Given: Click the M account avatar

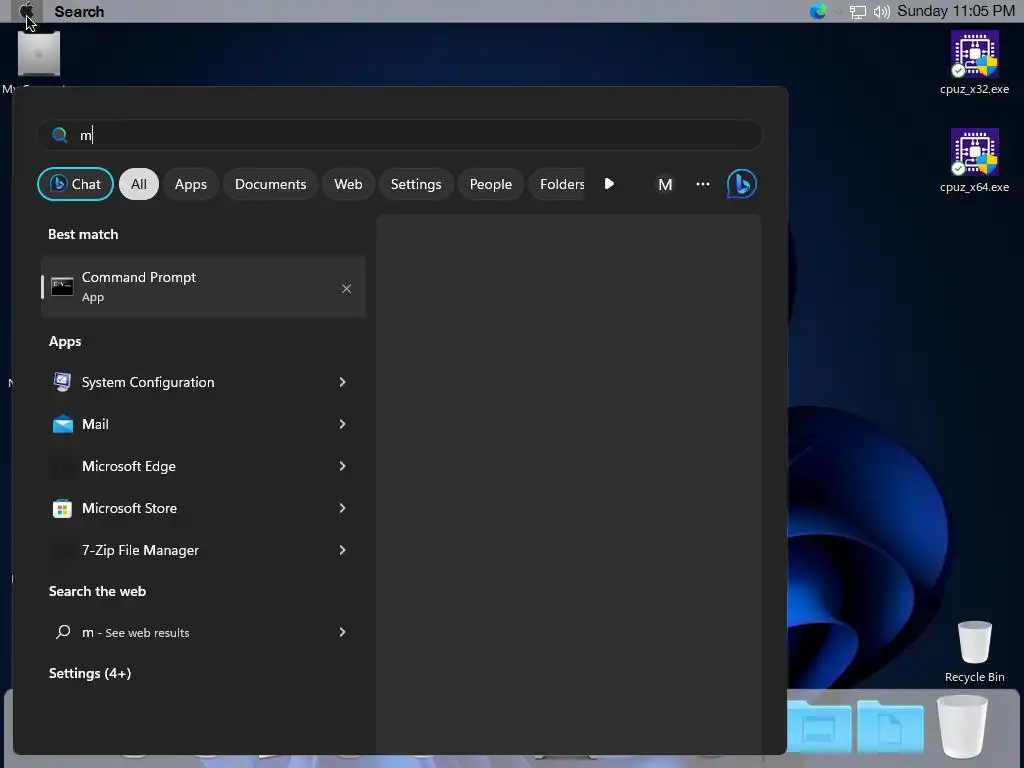Looking at the screenshot, I should [665, 185].
